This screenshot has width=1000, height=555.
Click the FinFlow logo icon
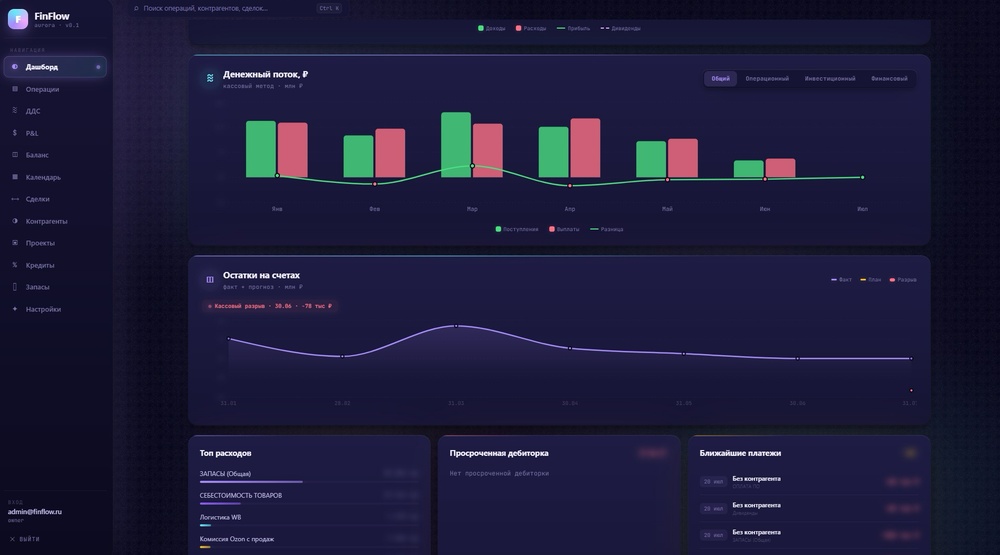pyautogui.click(x=18, y=18)
